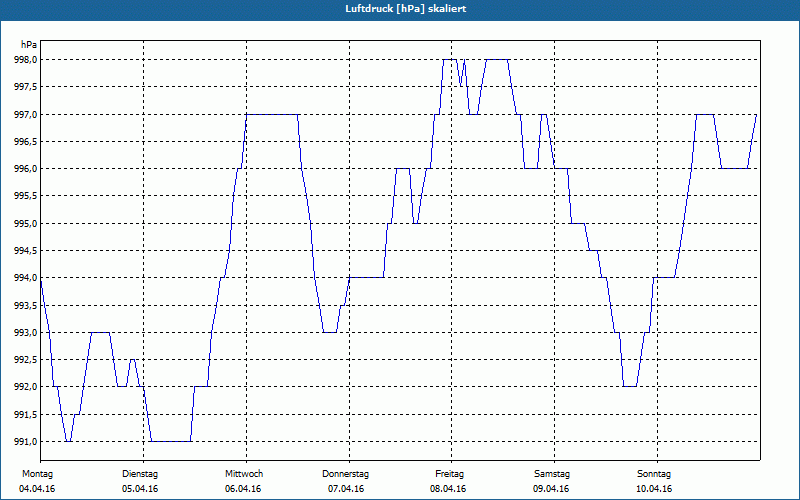Click the 997,5 axis value

(x=25, y=87)
